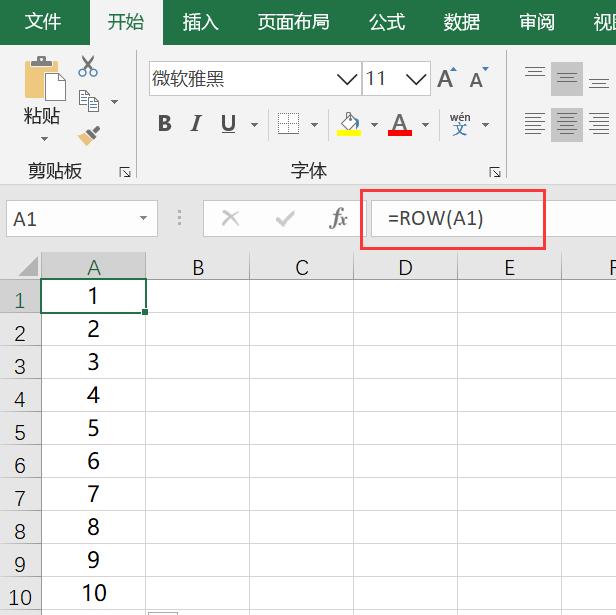Image resolution: width=616 pixels, height=615 pixels.
Task: Switch to the 开始 (Home) tab
Action: click(x=126, y=22)
